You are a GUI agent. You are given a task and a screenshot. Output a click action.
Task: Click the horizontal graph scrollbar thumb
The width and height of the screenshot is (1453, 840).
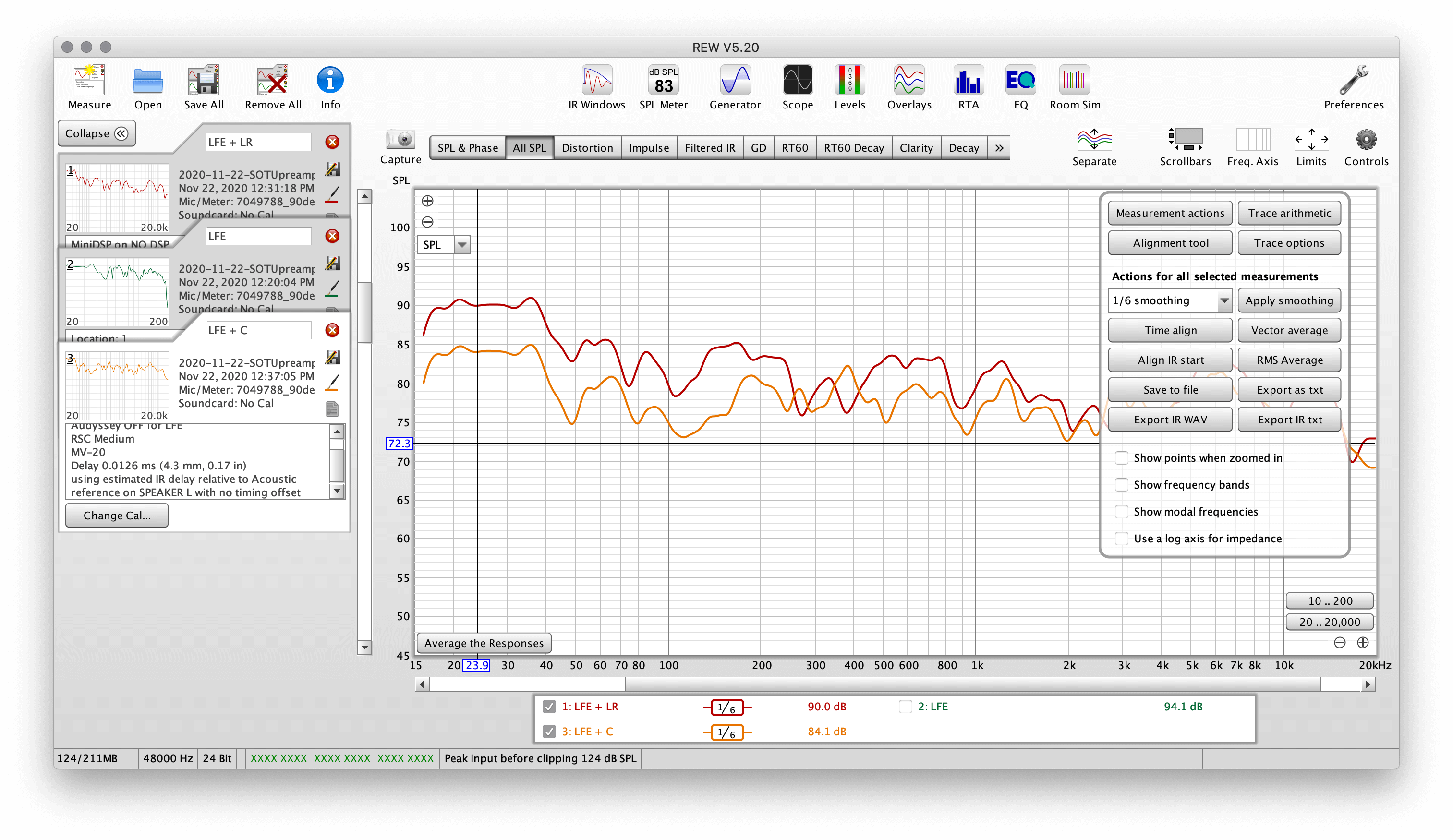point(973,684)
